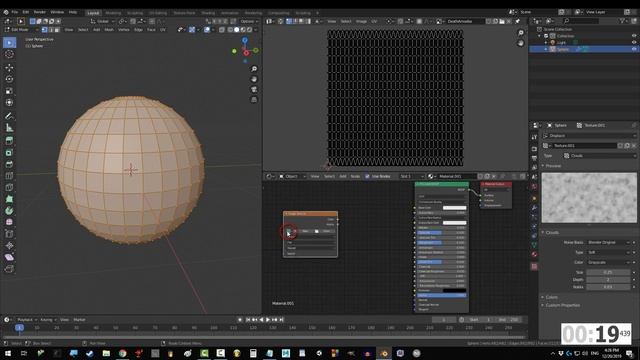Image resolution: width=640 pixels, height=360 pixels.
Task: Open the File menu
Action: coord(15,12)
